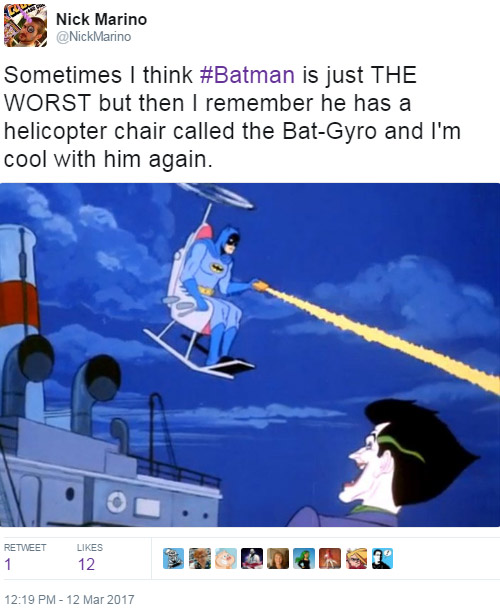Open the blonde cartoon character with glasses avatar
Viewport: 500px width, 610px height.
point(356,558)
